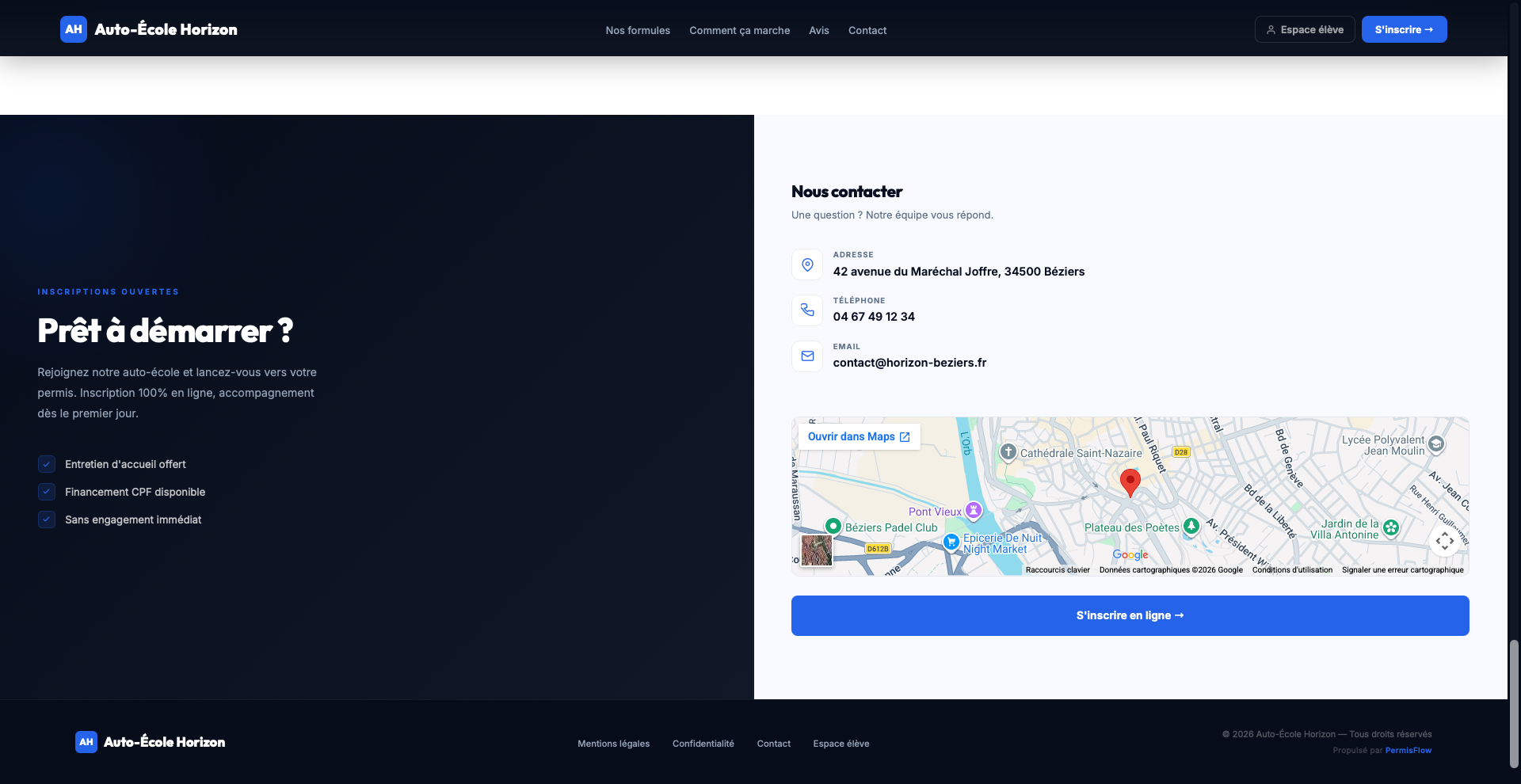1521x784 pixels.
Task: Click checkmark beside Entretien d'accueil offert
Action: click(x=47, y=464)
